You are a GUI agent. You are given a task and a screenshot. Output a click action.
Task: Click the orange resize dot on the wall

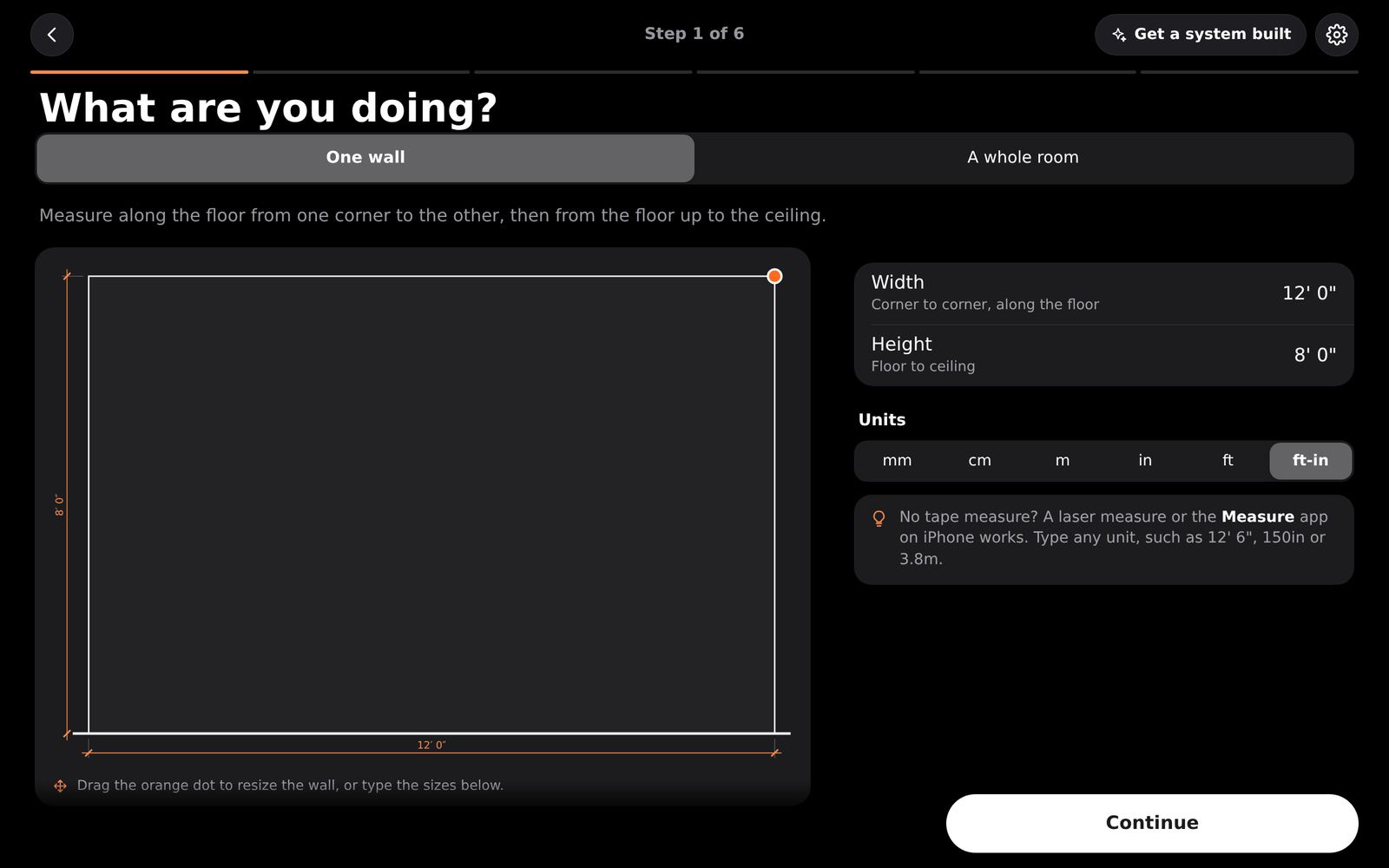[x=774, y=276]
